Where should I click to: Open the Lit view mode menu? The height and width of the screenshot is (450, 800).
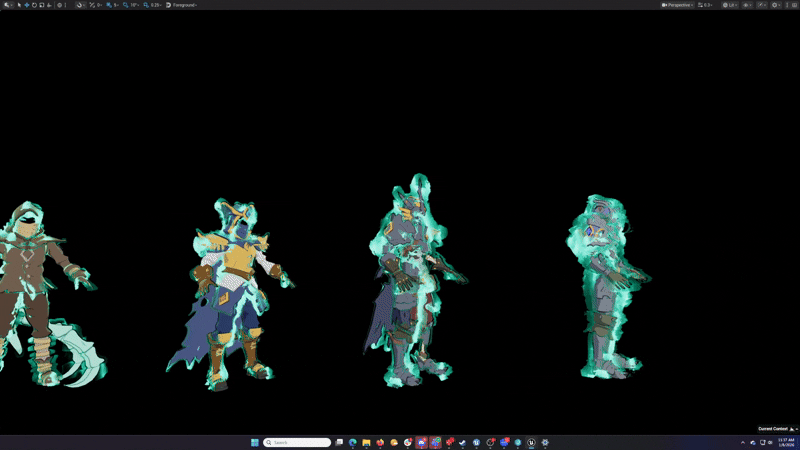730,5
